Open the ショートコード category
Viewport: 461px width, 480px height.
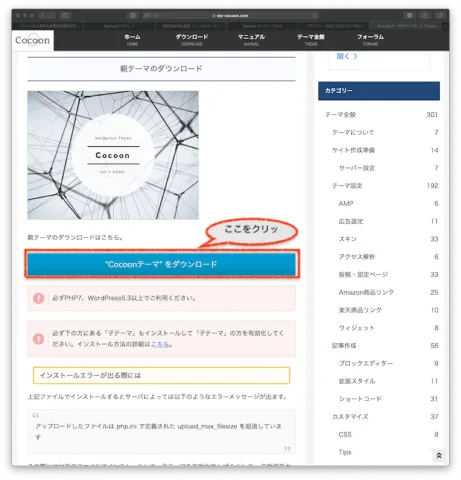coord(360,399)
